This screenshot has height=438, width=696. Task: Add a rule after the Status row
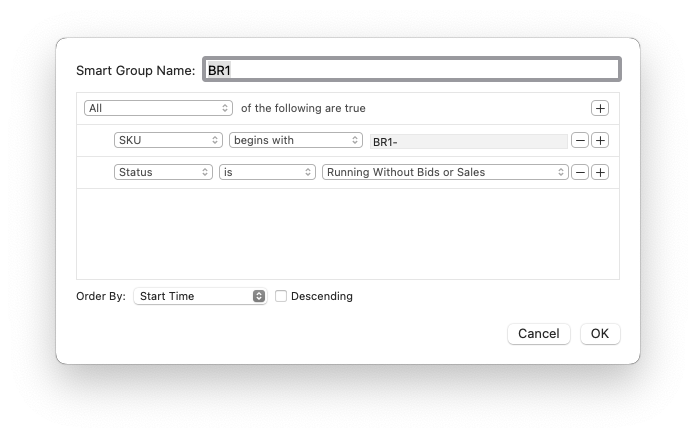tap(599, 172)
